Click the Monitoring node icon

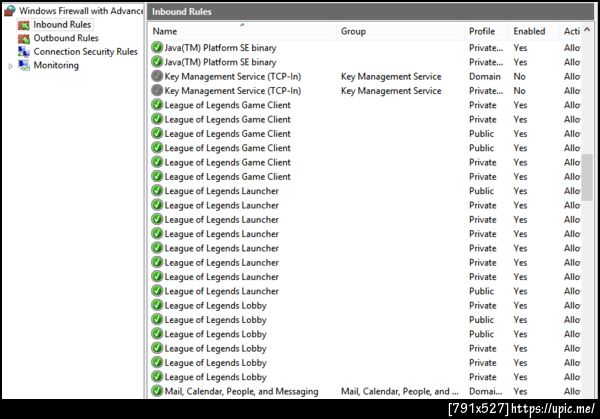coord(24,65)
